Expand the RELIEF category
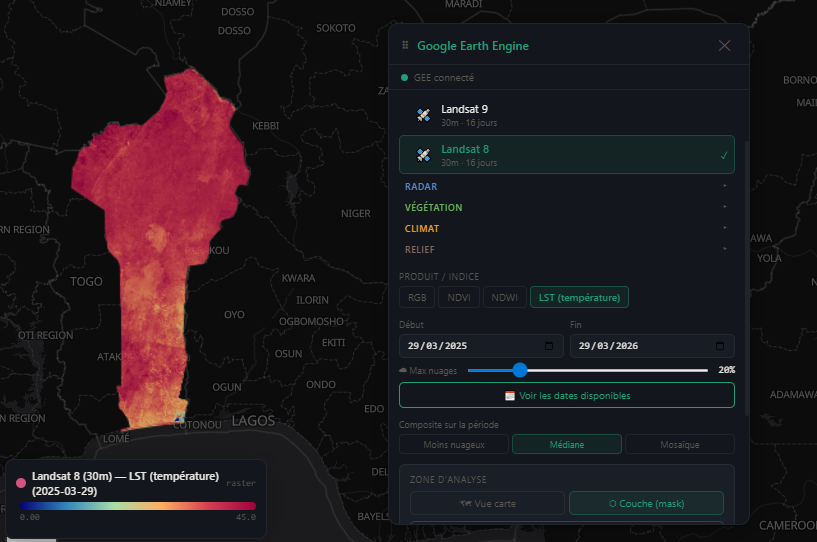Viewport: 817px width, 542px height. [567, 250]
